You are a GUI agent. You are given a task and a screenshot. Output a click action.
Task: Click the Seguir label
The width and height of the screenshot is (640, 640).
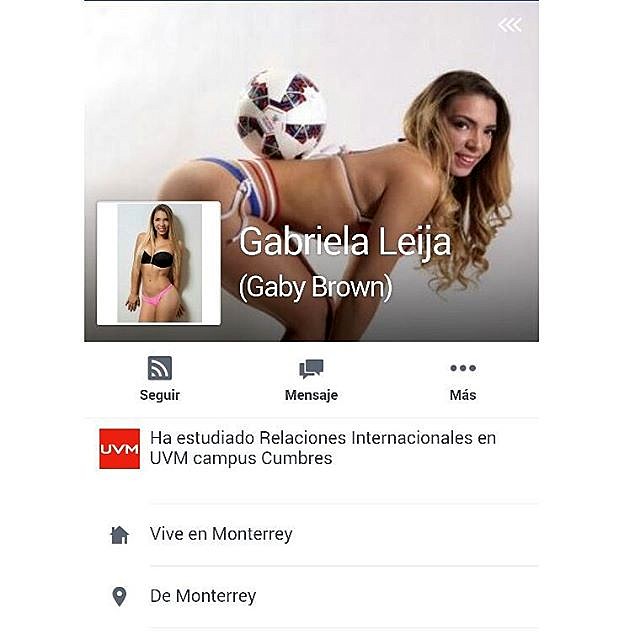pyautogui.click(x=160, y=395)
